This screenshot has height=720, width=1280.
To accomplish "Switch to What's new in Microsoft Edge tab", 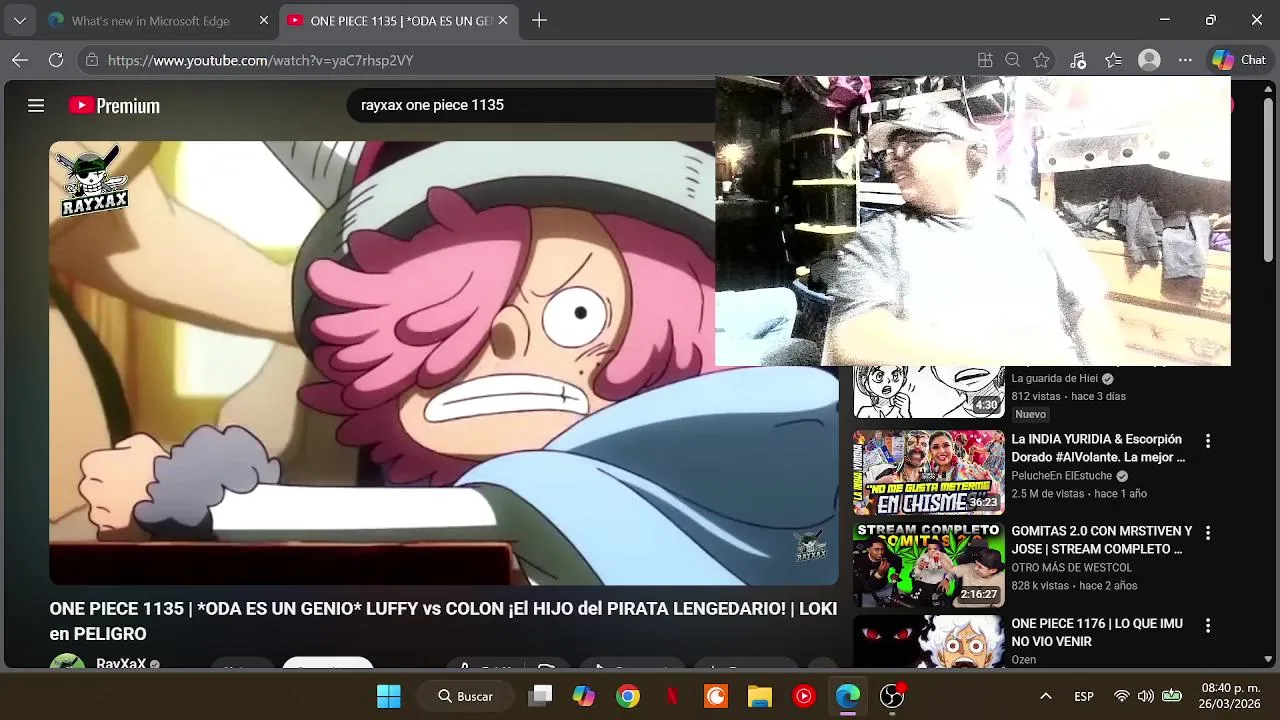I will [x=150, y=20].
